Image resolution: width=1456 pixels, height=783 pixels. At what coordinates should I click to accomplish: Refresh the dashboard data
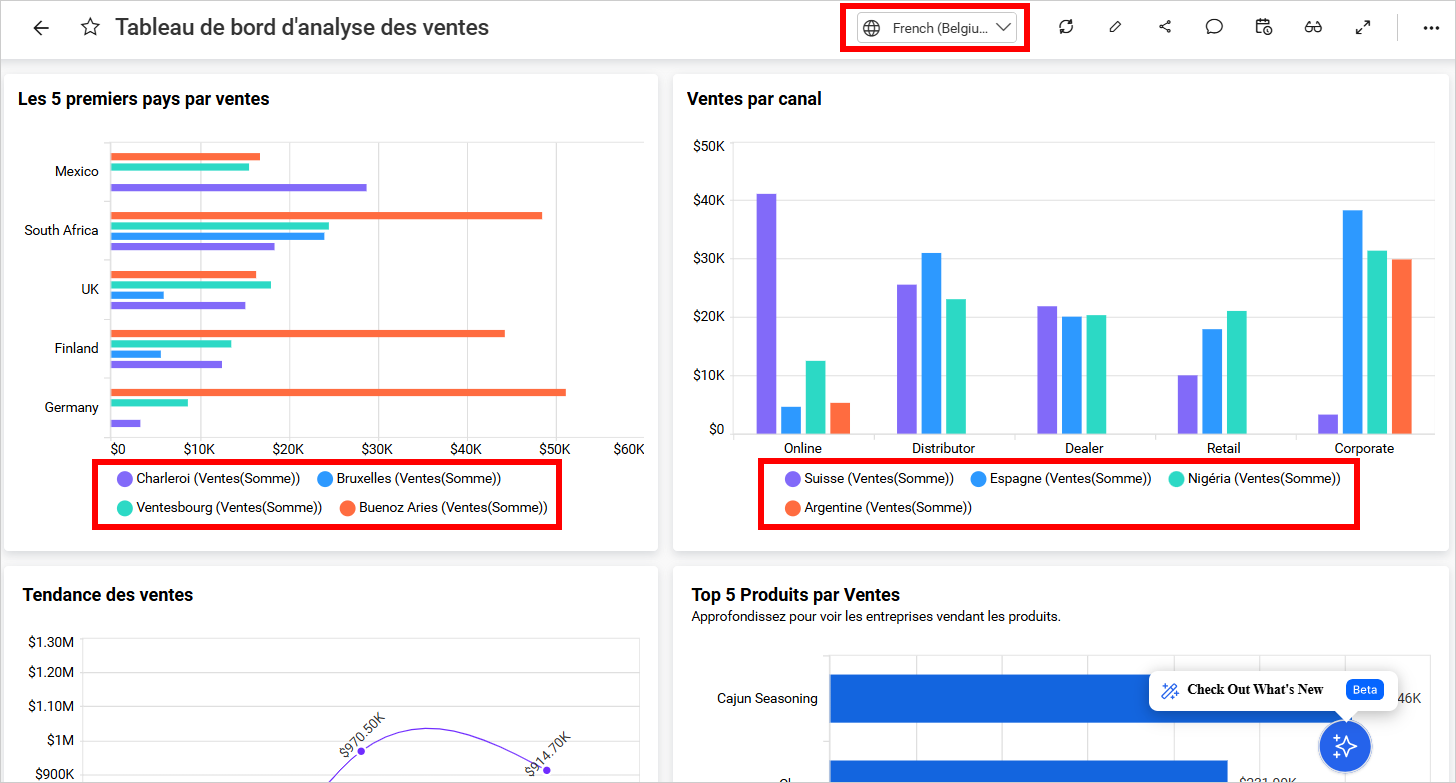tap(1066, 26)
